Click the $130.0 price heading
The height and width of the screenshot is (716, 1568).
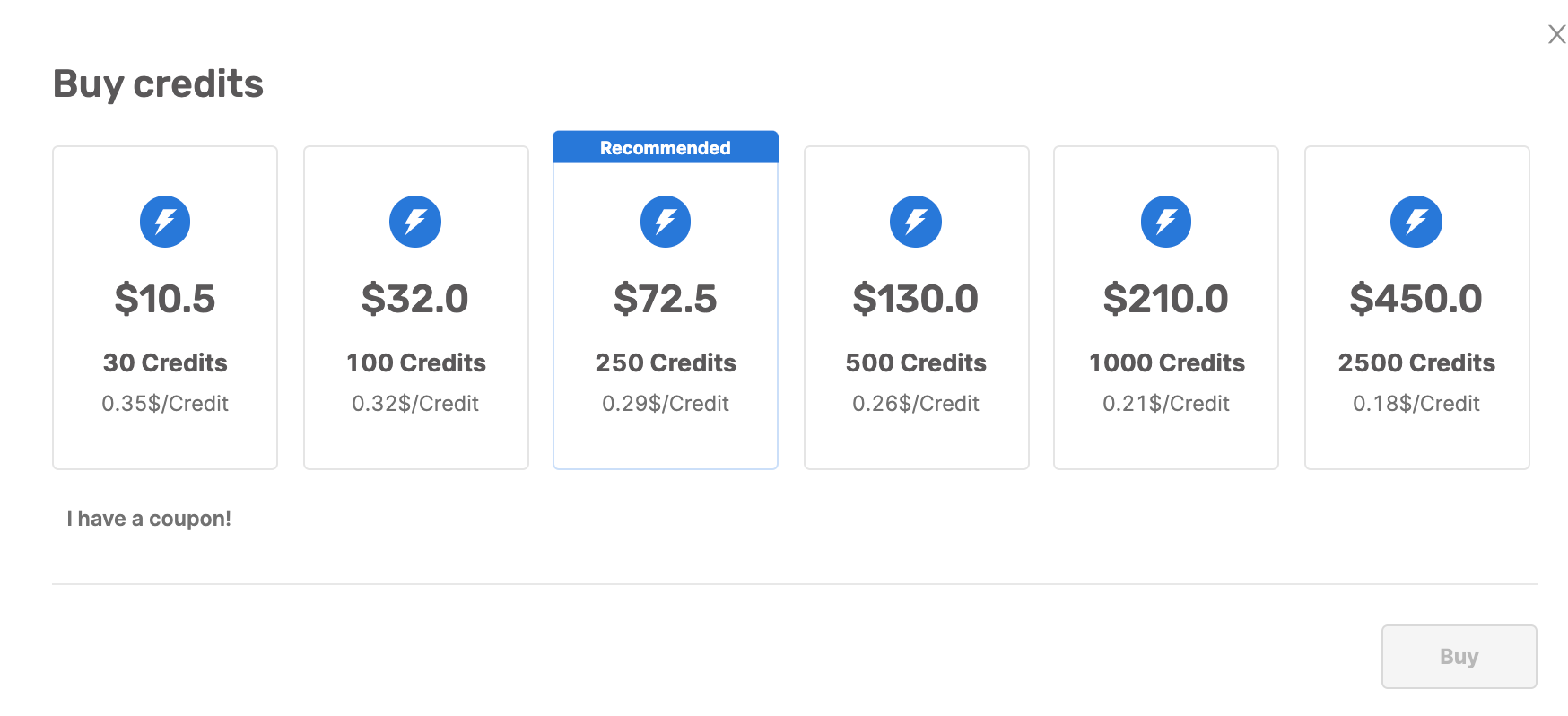tap(916, 299)
